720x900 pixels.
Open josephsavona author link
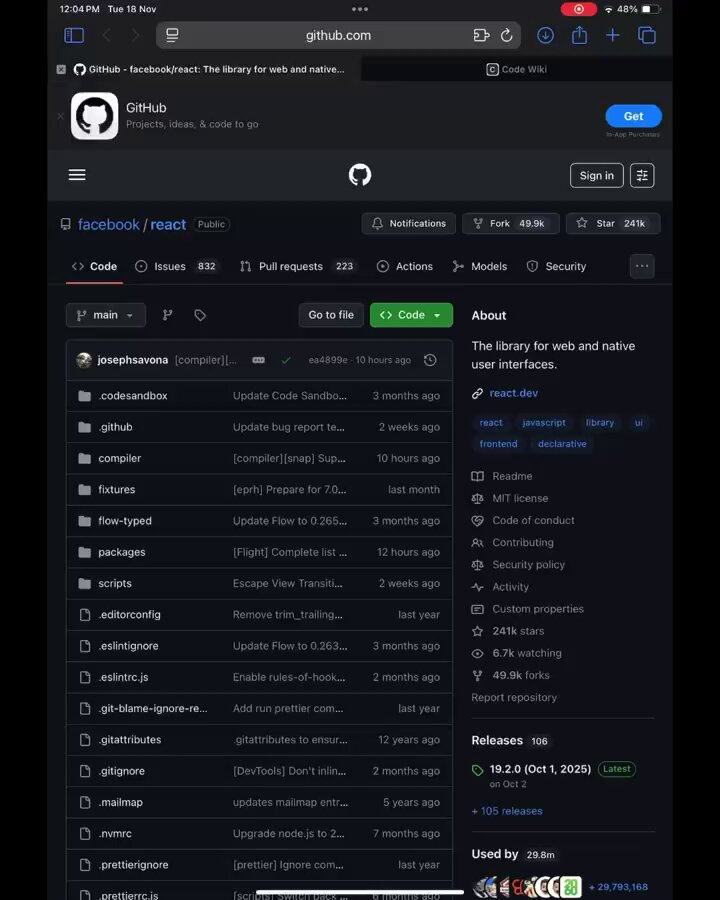coord(133,360)
